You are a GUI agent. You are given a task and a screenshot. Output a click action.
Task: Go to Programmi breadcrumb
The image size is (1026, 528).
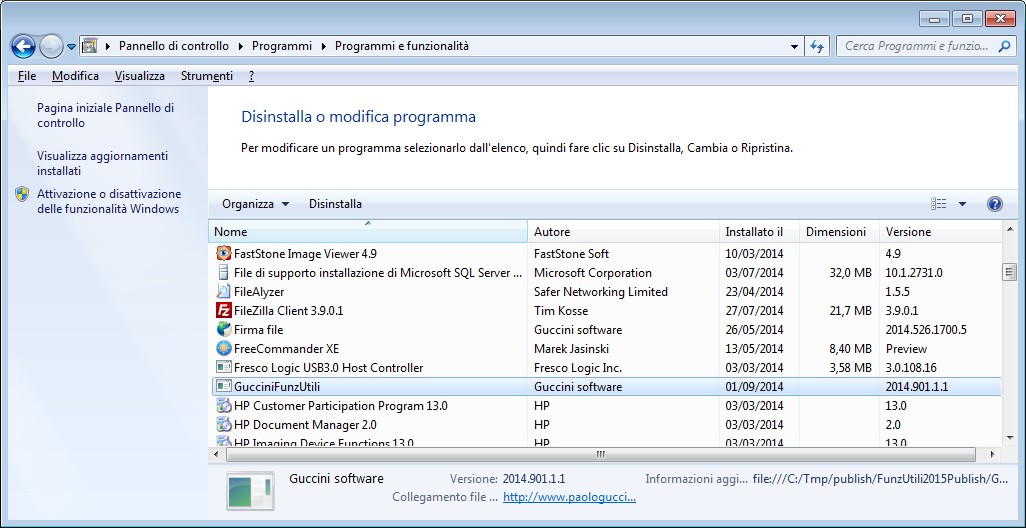[282, 46]
